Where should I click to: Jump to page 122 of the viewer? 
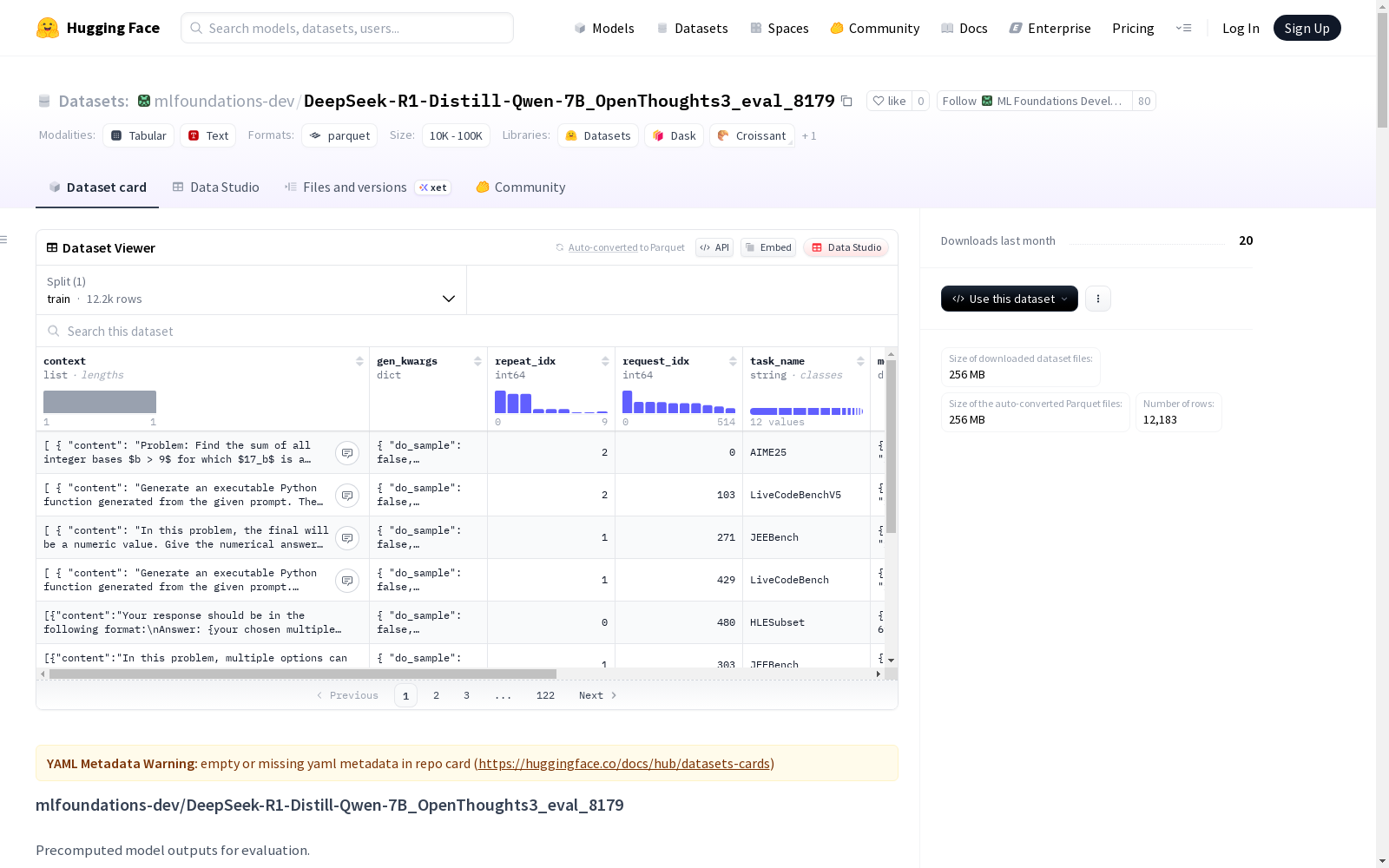point(545,695)
